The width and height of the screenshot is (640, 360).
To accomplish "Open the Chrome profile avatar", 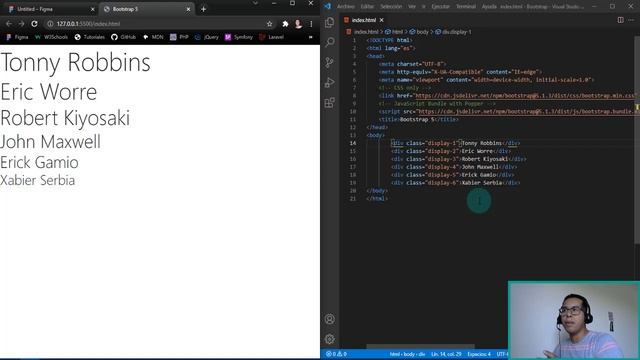I will click(298, 24).
